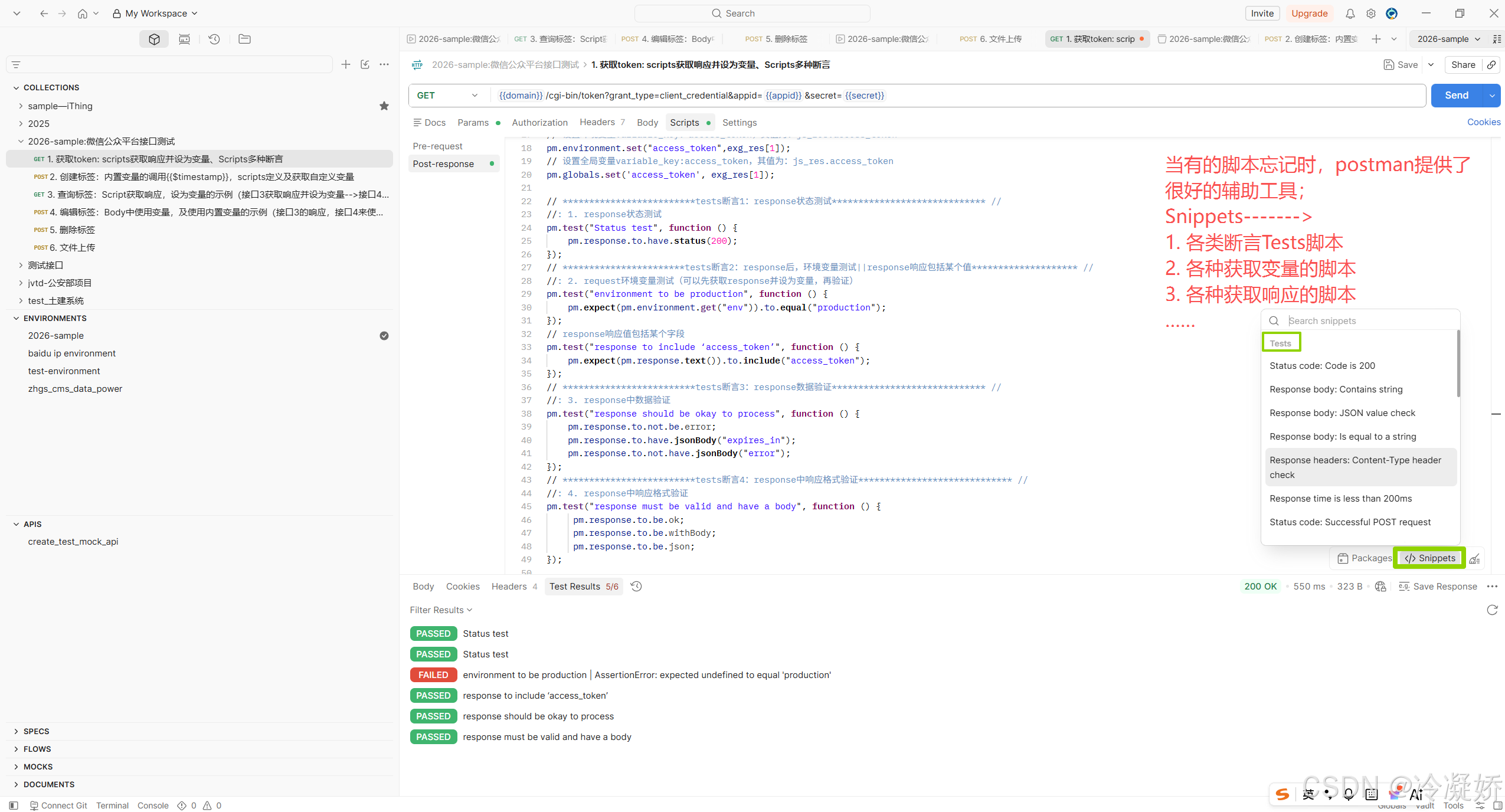
Task: Open response more options ellipsis
Action: point(1493,586)
